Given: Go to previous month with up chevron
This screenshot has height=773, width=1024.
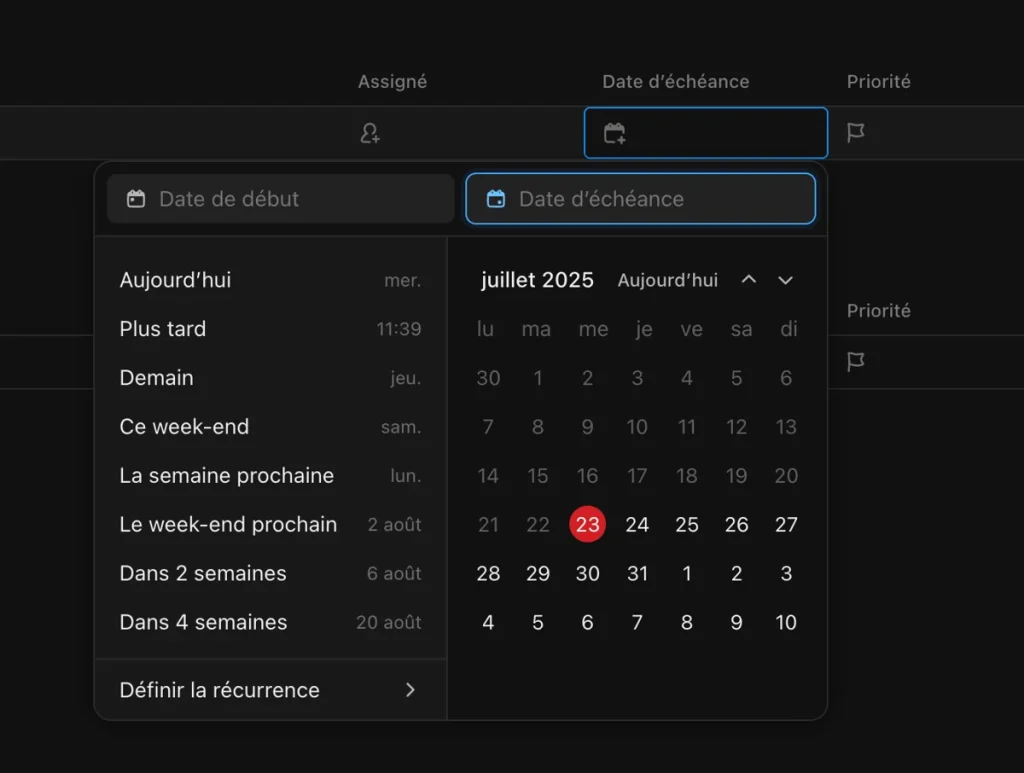Looking at the screenshot, I should coord(748,280).
